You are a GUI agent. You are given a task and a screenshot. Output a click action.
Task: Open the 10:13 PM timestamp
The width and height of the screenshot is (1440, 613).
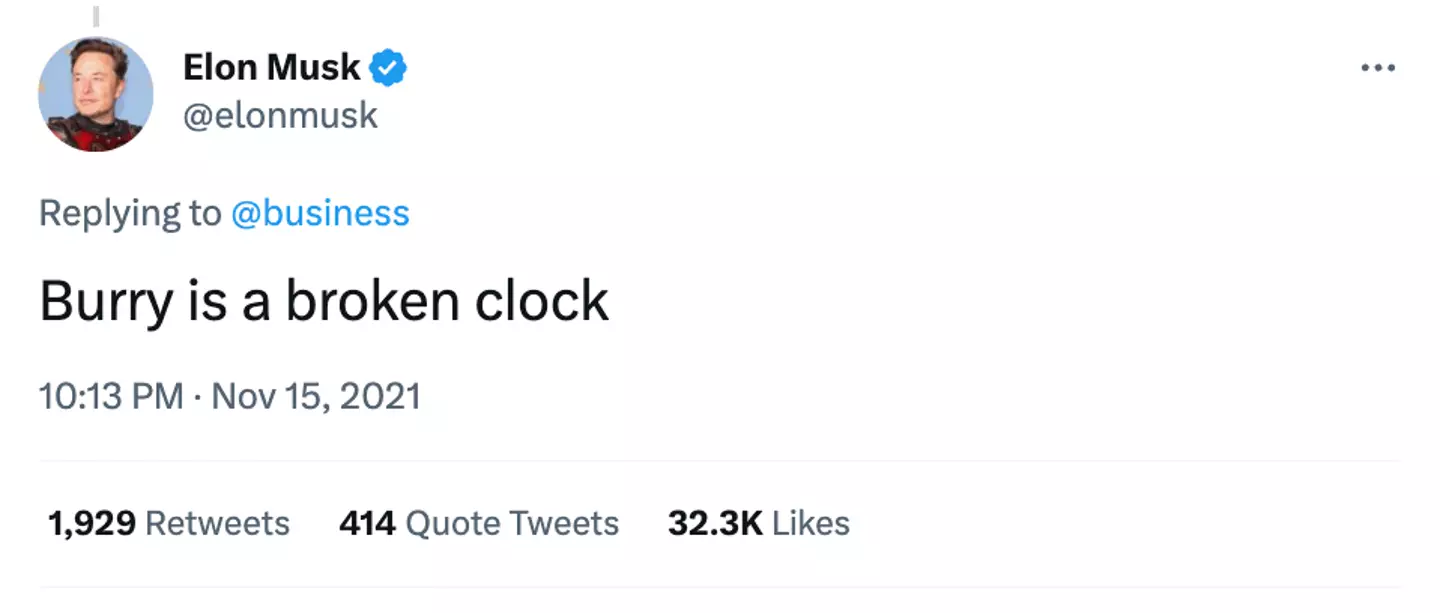pos(111,397)
